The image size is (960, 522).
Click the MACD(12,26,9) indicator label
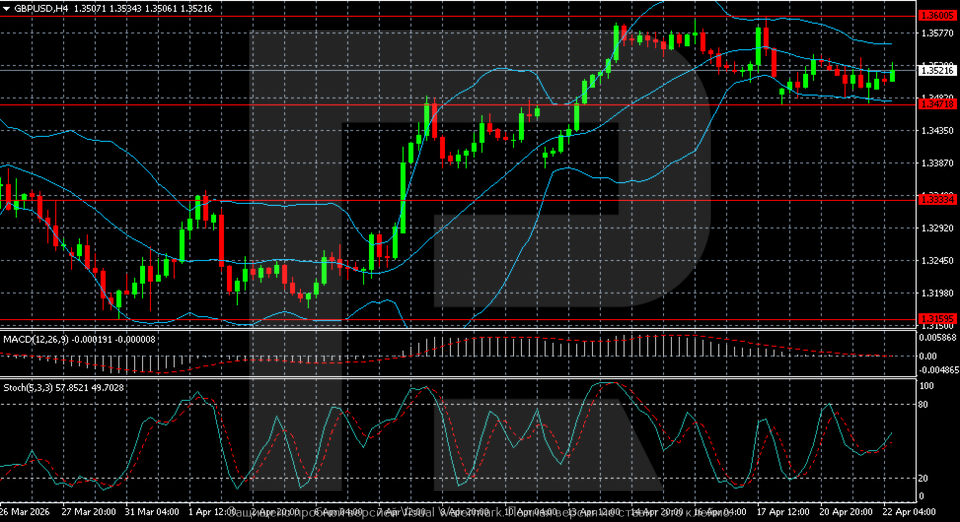(x=36, y=340)
